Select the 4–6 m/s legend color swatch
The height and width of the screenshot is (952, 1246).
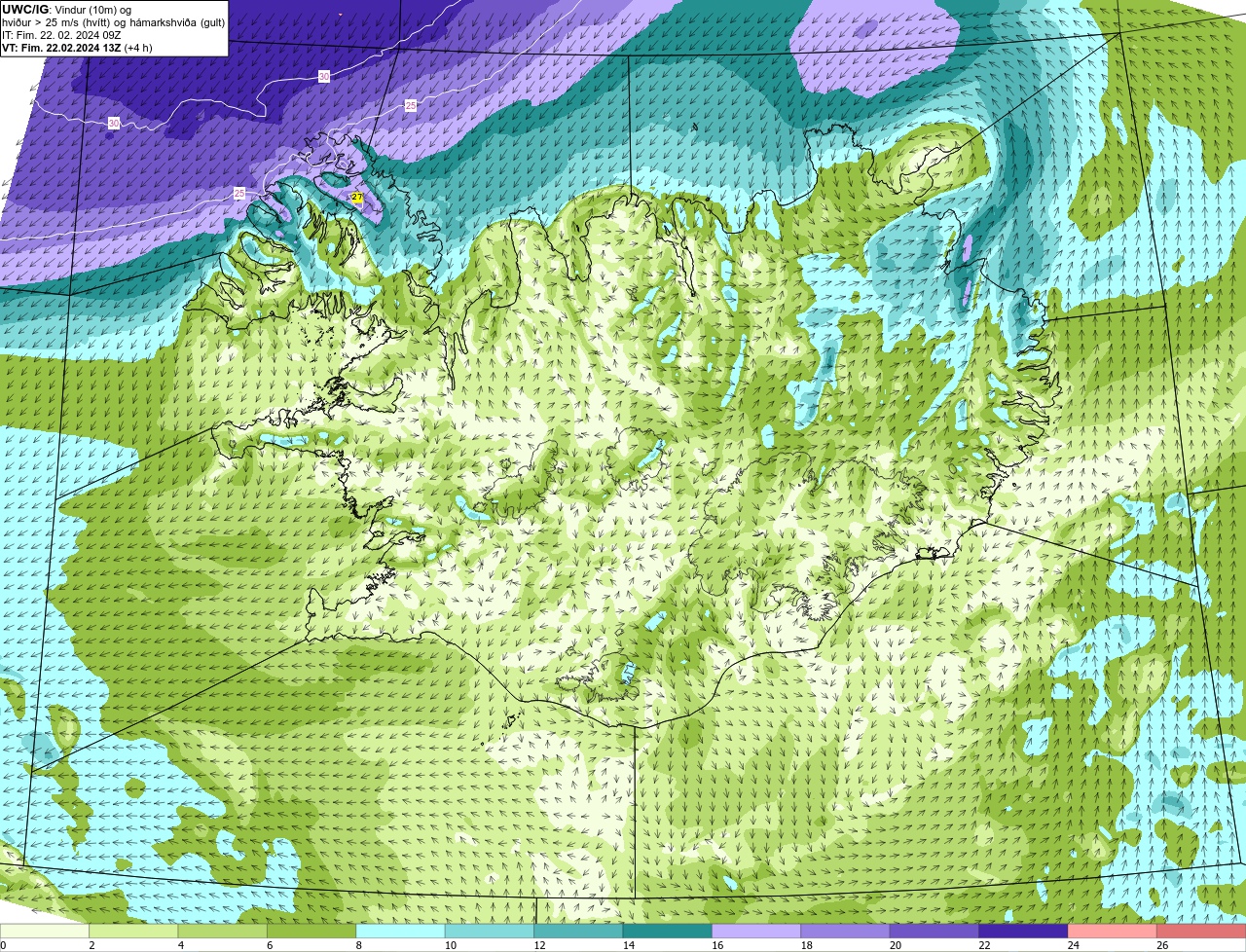pyautogui.click(x=223, y=932)
